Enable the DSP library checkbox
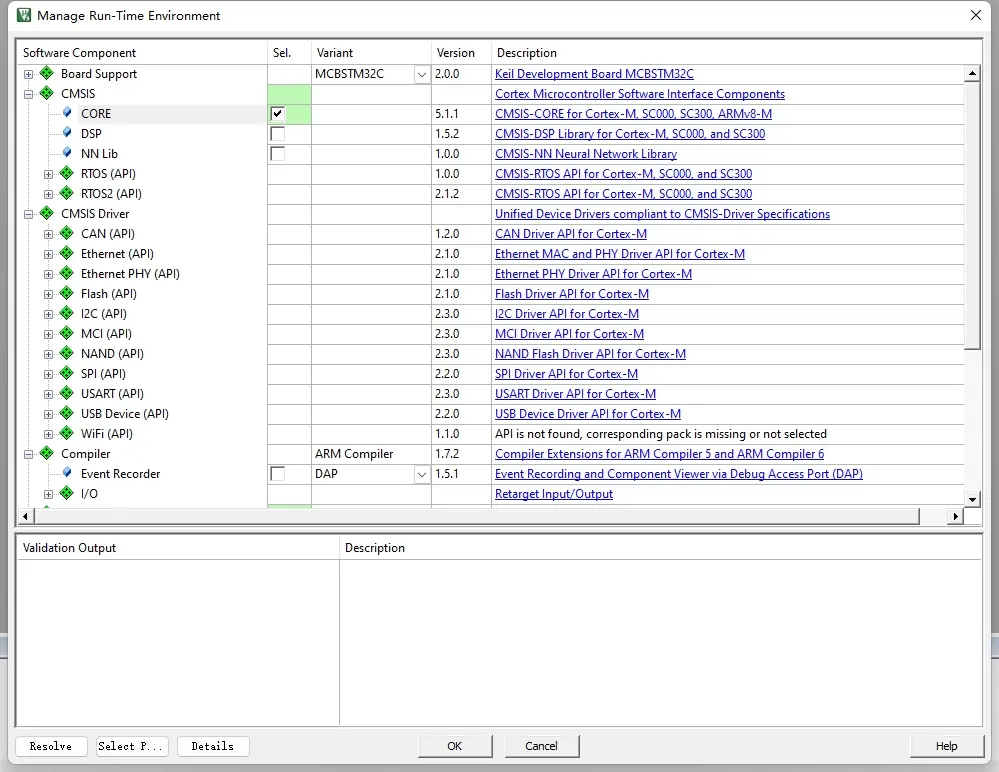 [x=278, y=134]
